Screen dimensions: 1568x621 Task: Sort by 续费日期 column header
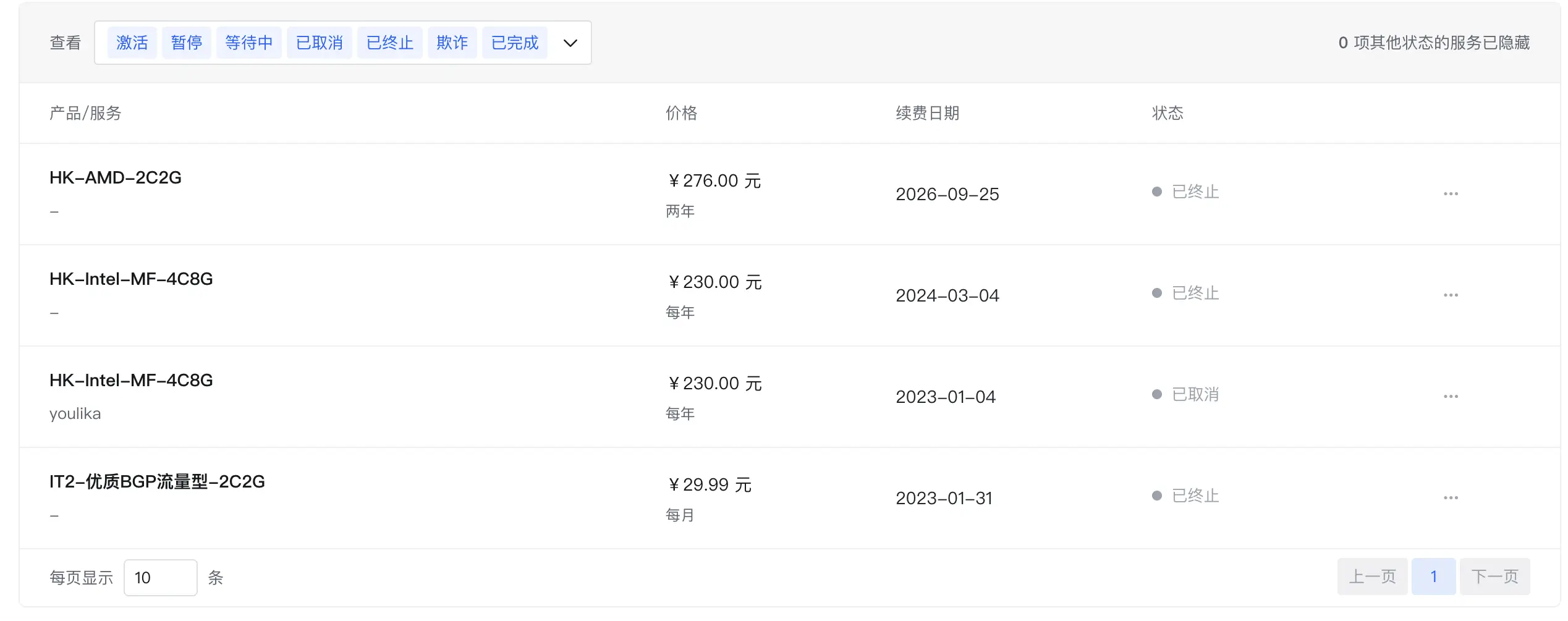pos(928,113)
